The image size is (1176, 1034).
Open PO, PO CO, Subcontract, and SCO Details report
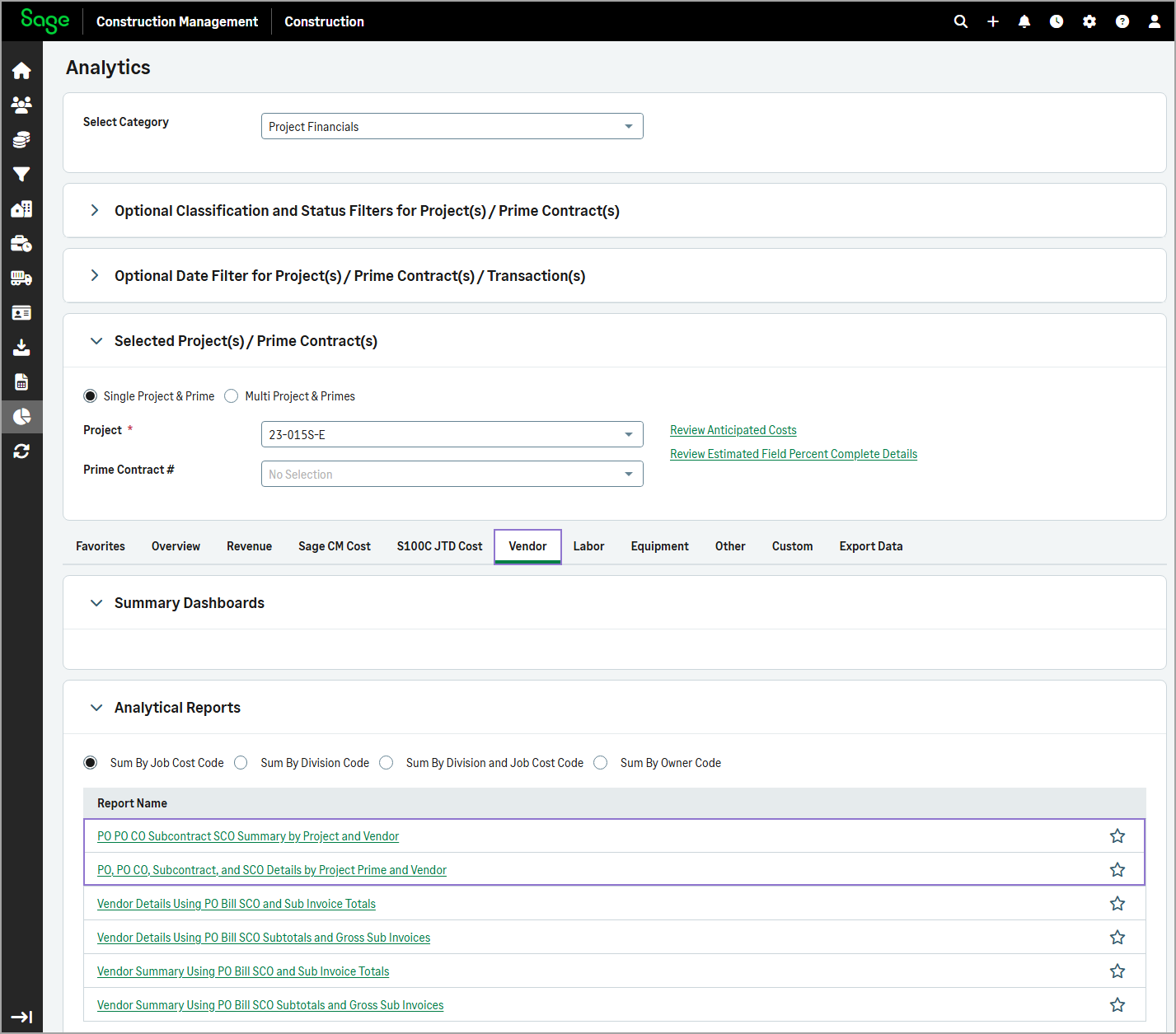tap(272, 870)
